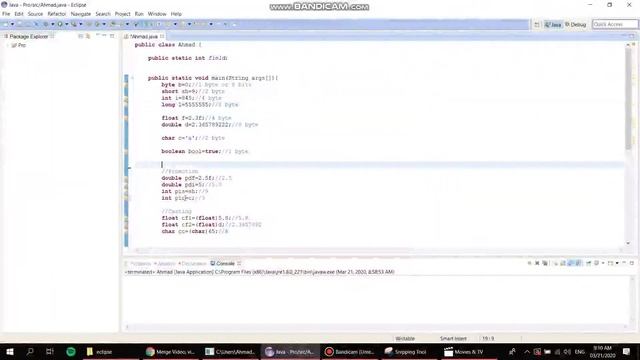Click the Terminate icon in Console toolbar
The width and height of the screenshot is (640, 360).
[529, 263]
